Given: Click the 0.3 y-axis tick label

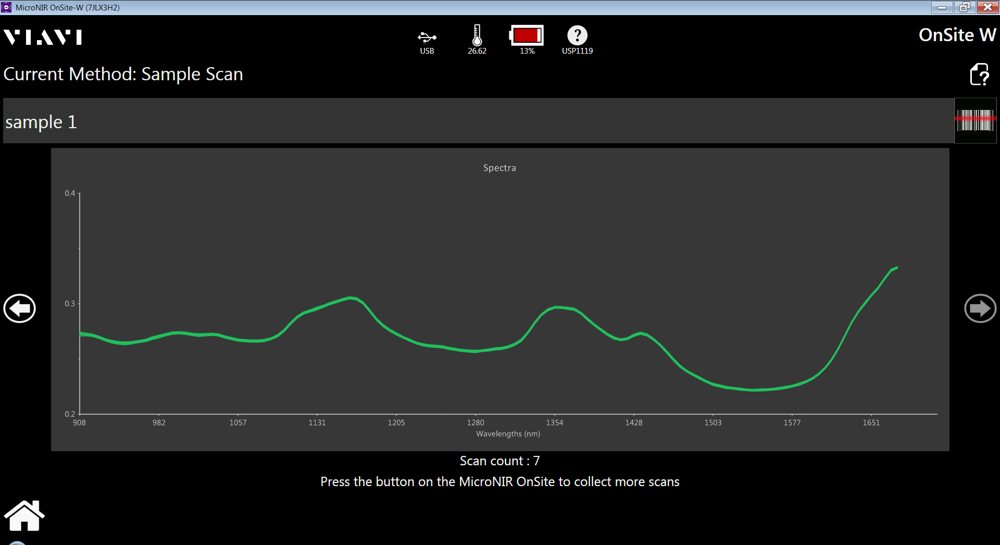Looking at the screenshot, I should (70, 303).
